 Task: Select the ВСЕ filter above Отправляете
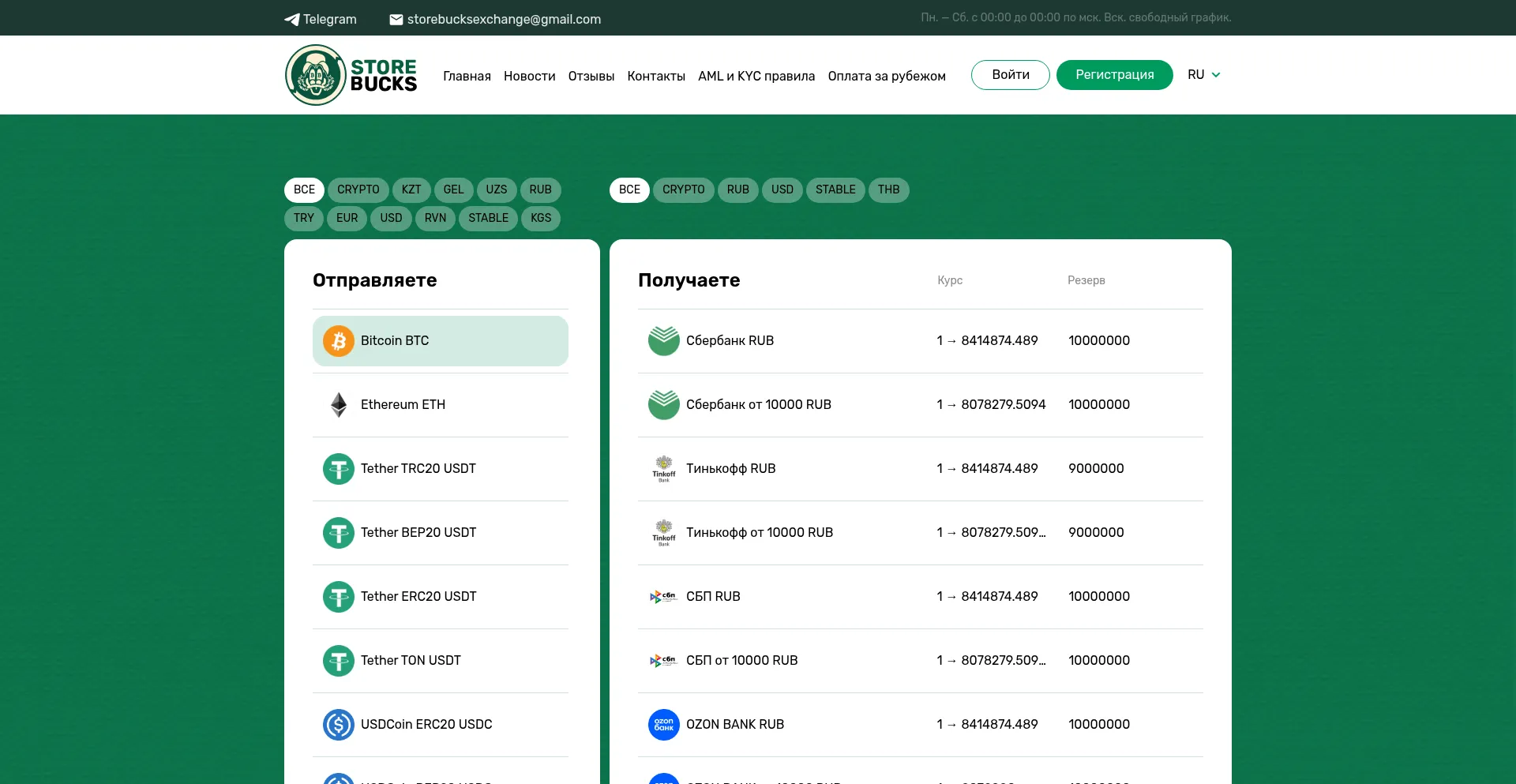(x=304, y=189)
